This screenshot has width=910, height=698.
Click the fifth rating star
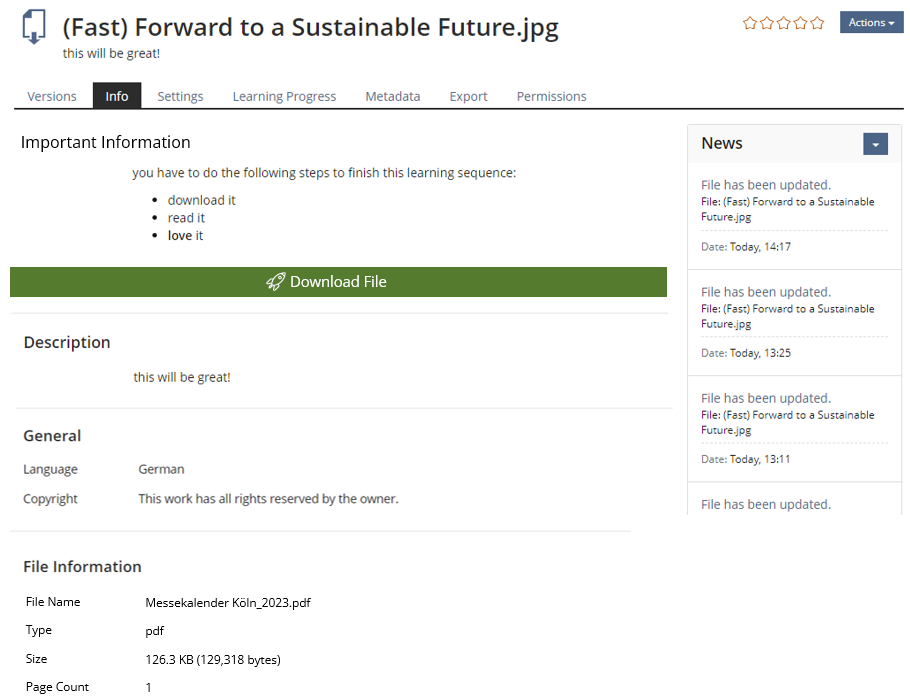817,23
